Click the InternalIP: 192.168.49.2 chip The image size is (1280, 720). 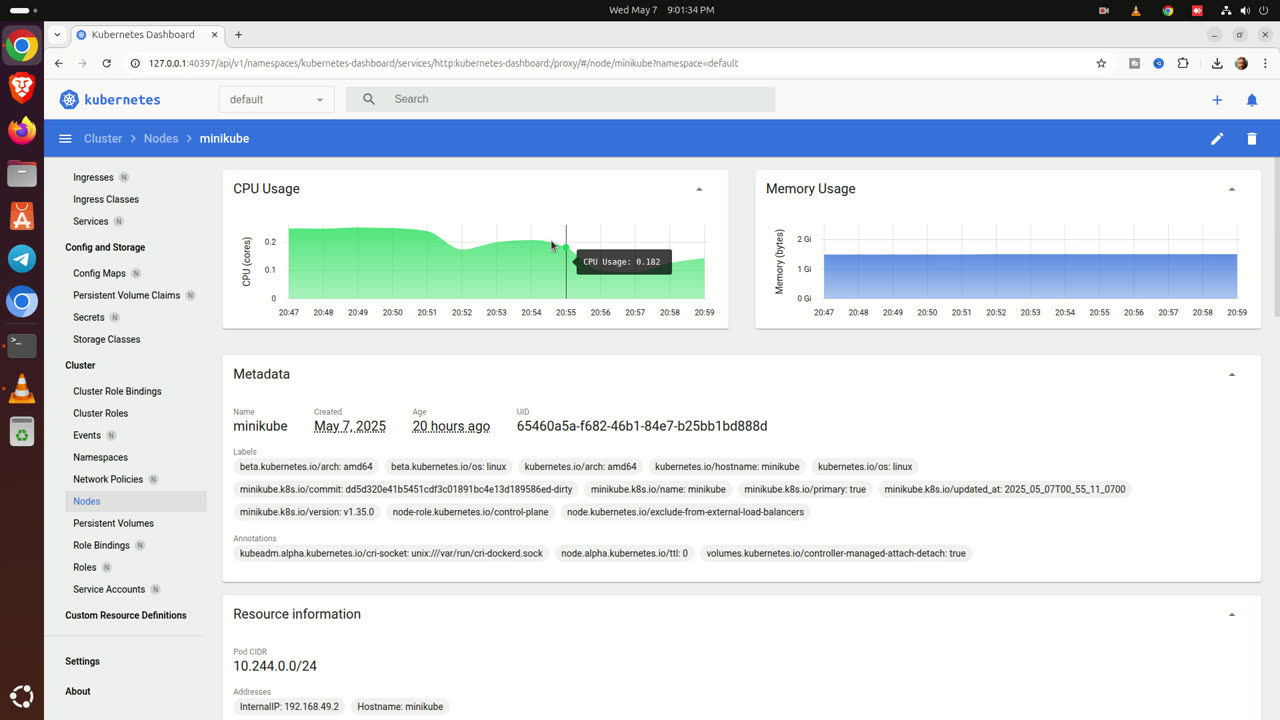pos(289,706)
